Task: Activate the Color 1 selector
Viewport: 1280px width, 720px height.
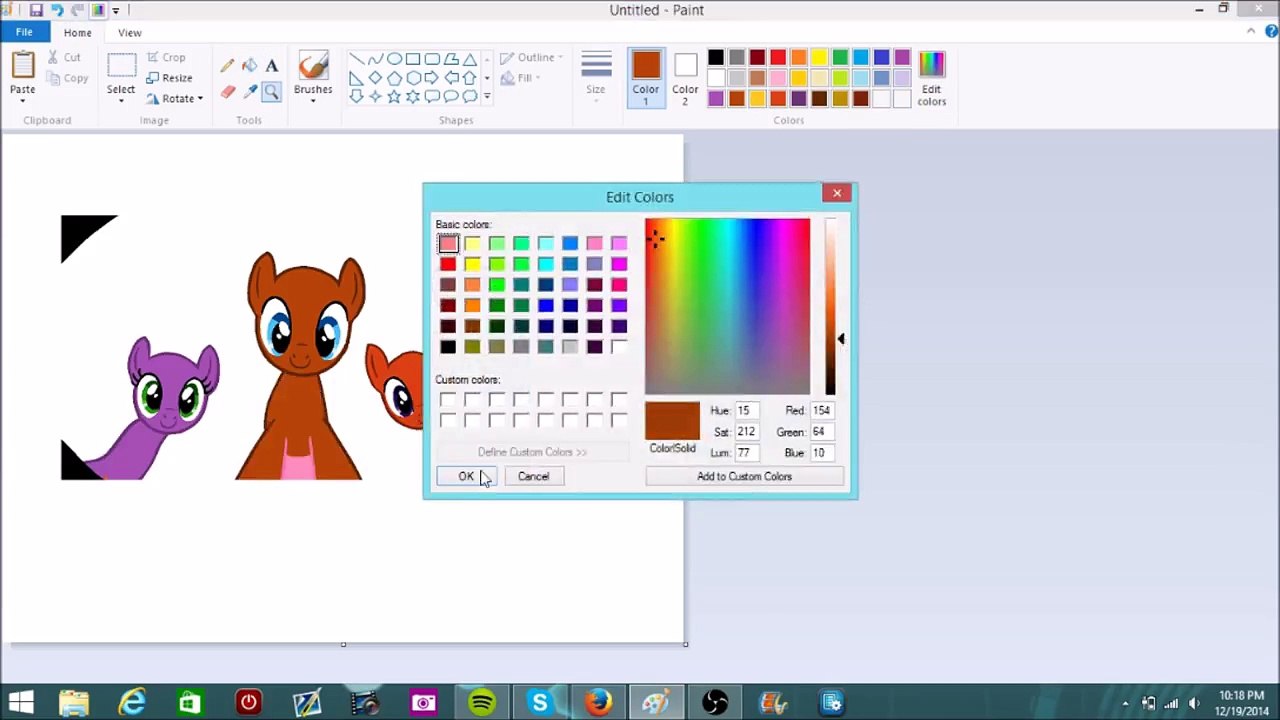Action: pos(646,78)
